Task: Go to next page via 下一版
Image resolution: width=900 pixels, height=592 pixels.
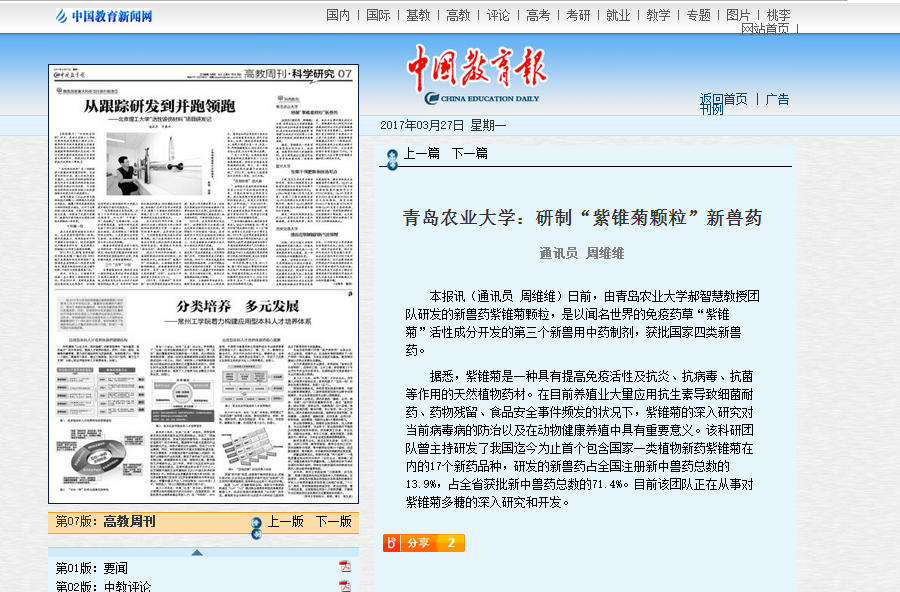Action: pos(333,521)
